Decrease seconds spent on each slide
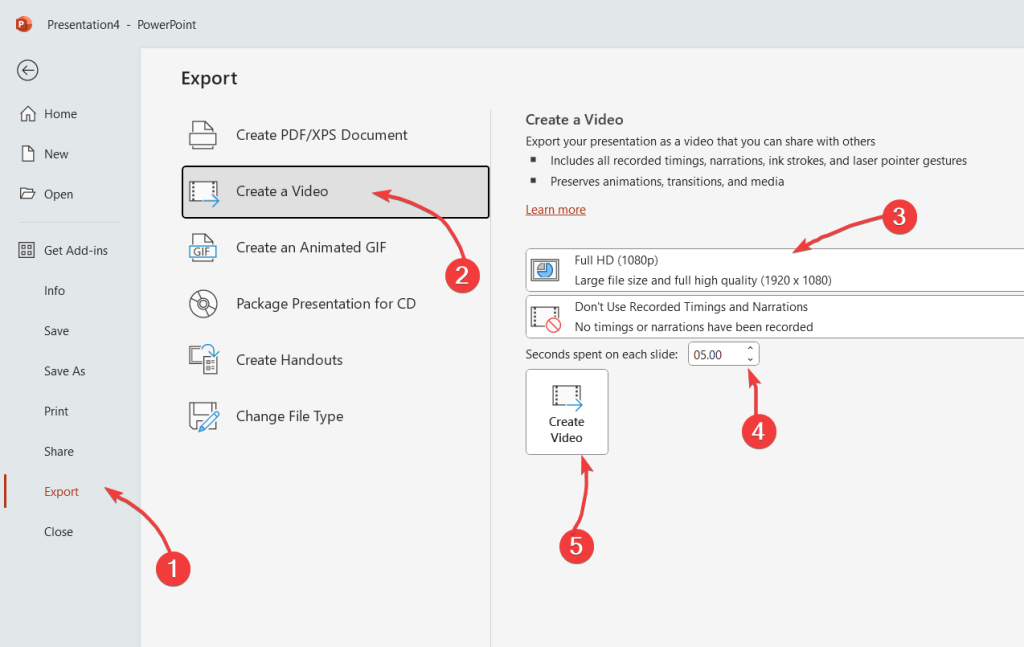Screen dimensions: 1024x647 (750, 360)
